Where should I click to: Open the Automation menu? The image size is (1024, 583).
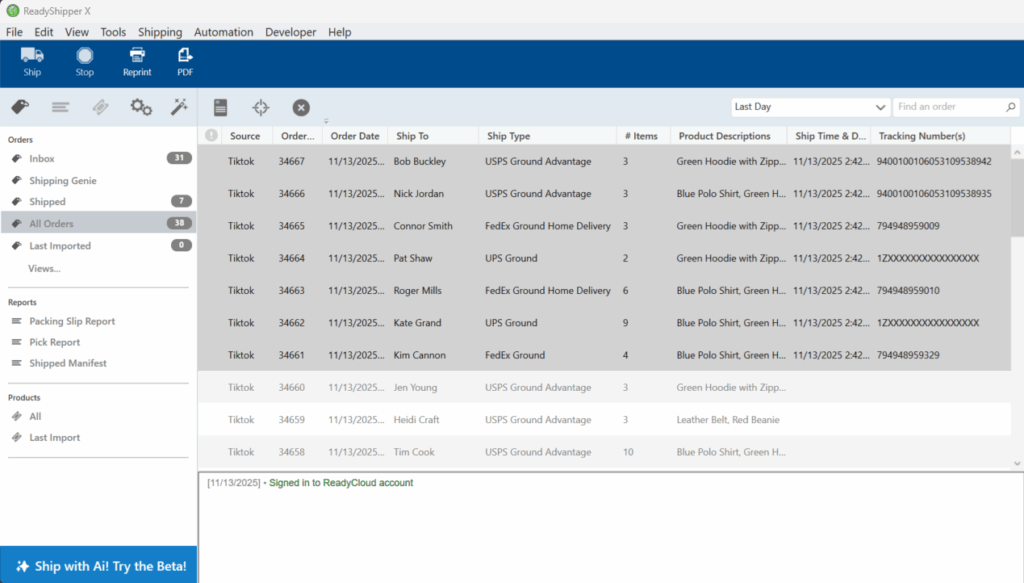[x=223, y=32]
